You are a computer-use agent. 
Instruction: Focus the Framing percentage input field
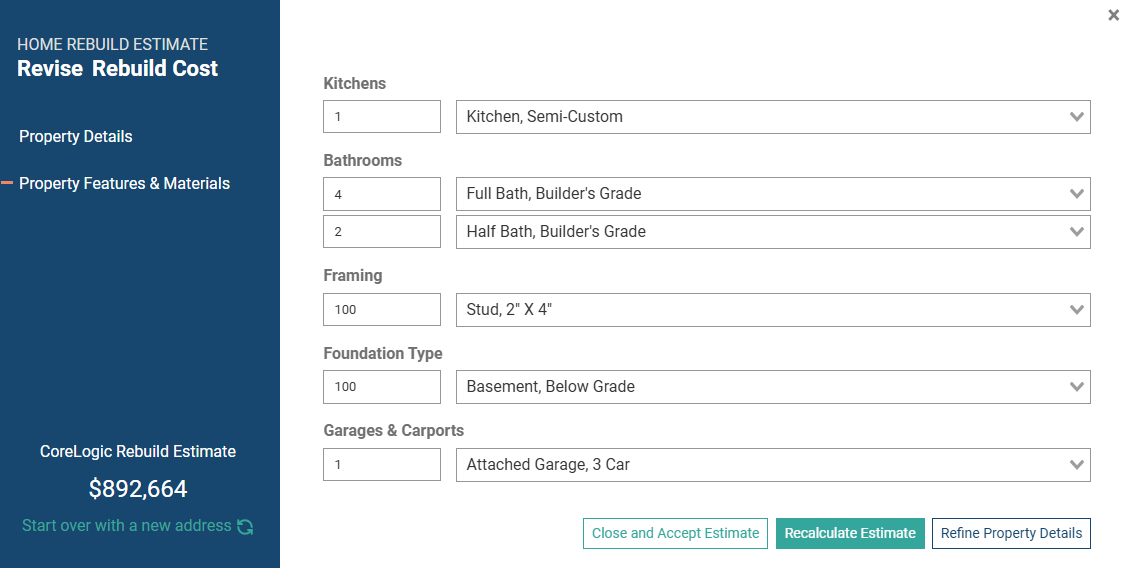pyautogui.click(x=382, y=310)
